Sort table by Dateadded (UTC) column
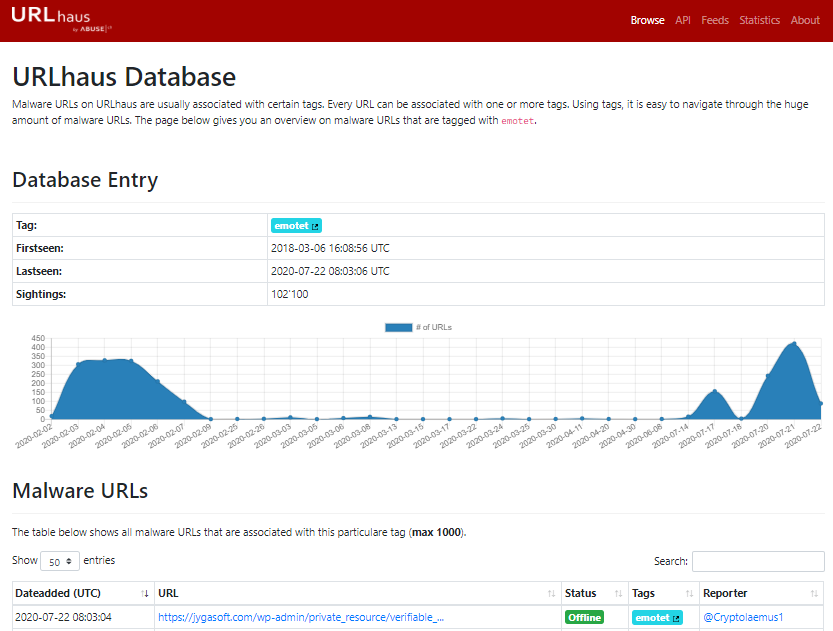 (x=83, y=593)
